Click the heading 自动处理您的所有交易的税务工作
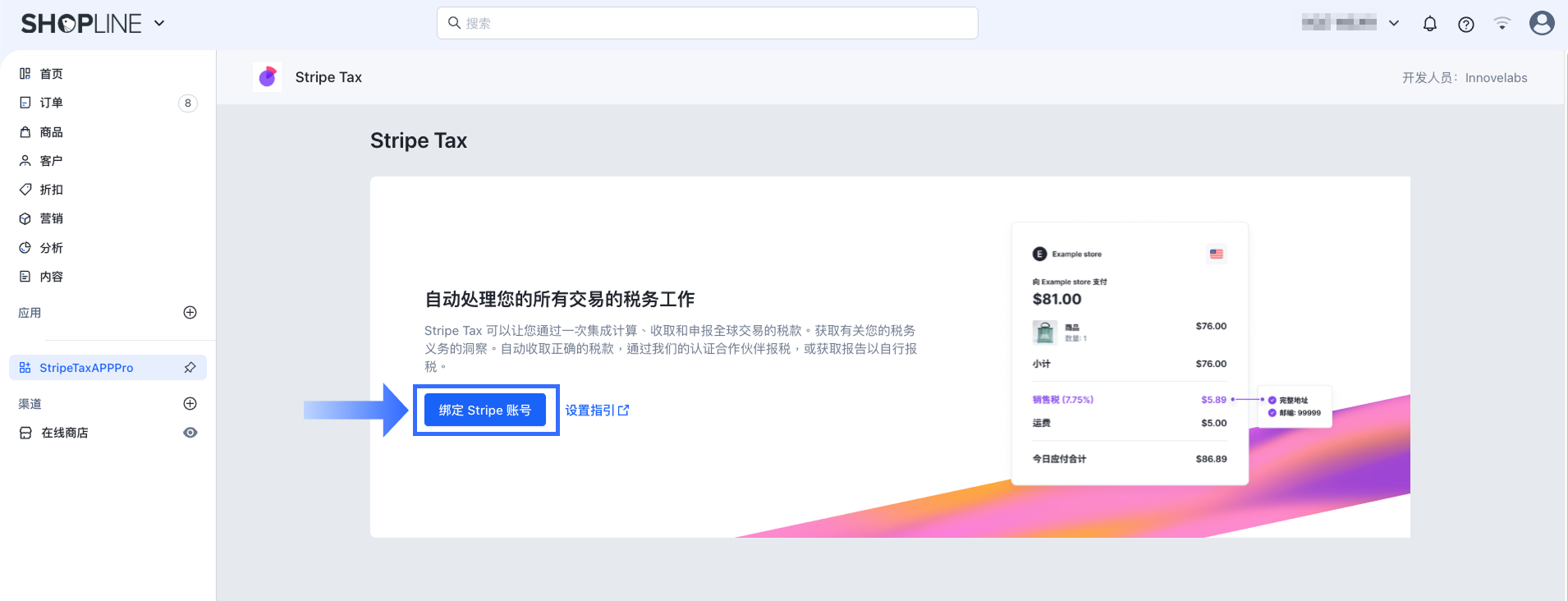Screen dimensions: 1568x601 pos(560,299)
